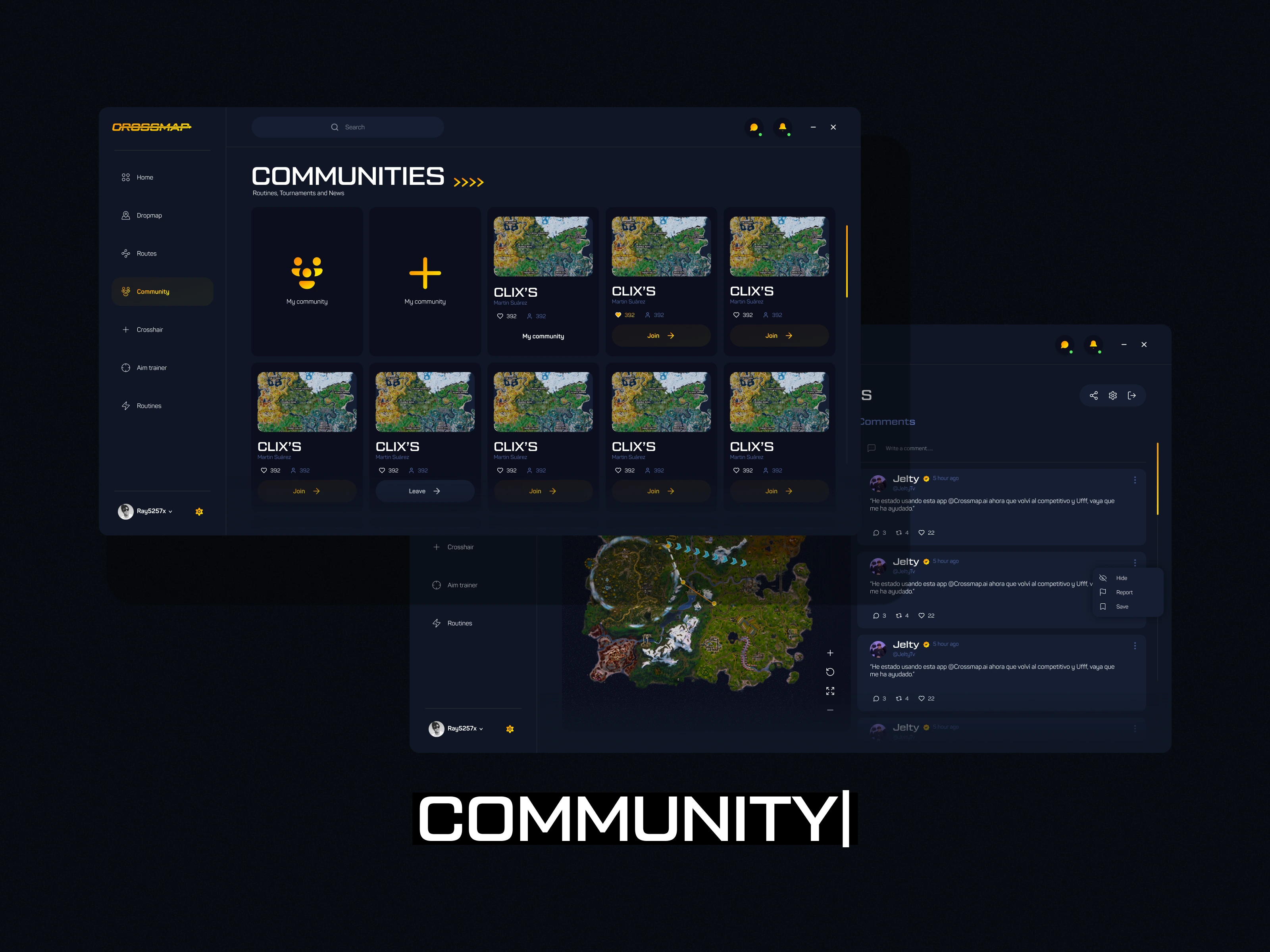This screenshot has width=1270, height=952.
Task: Click the yellow settings gear beside Ray5257x
Action: [199, 511]
